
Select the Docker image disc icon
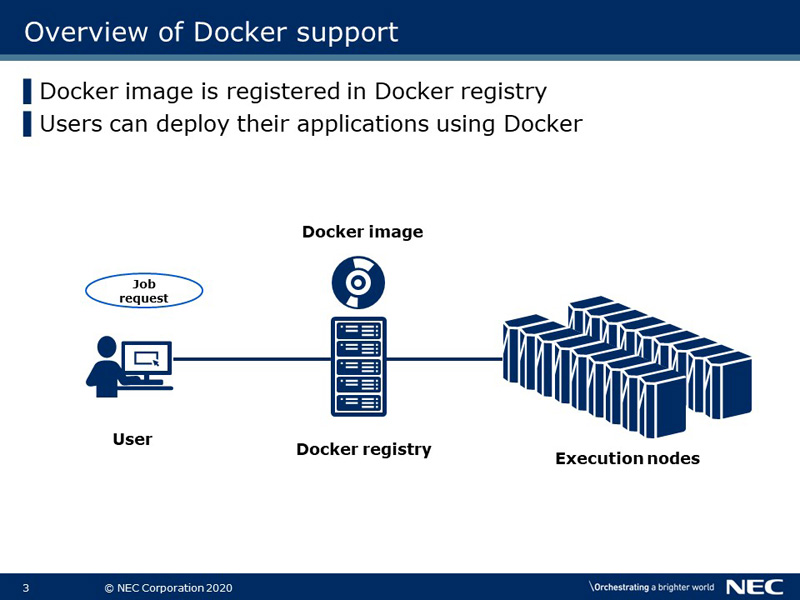[358, 282]
